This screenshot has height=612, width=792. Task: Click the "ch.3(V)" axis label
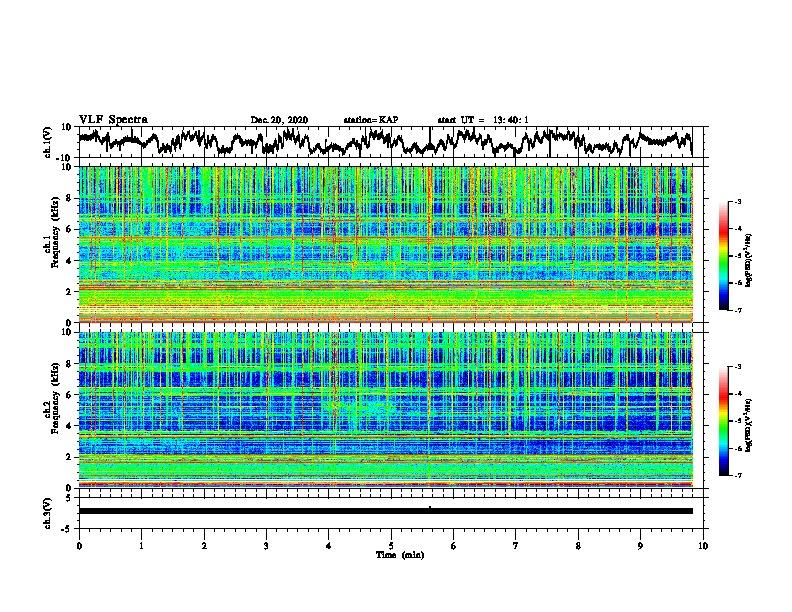48,513
